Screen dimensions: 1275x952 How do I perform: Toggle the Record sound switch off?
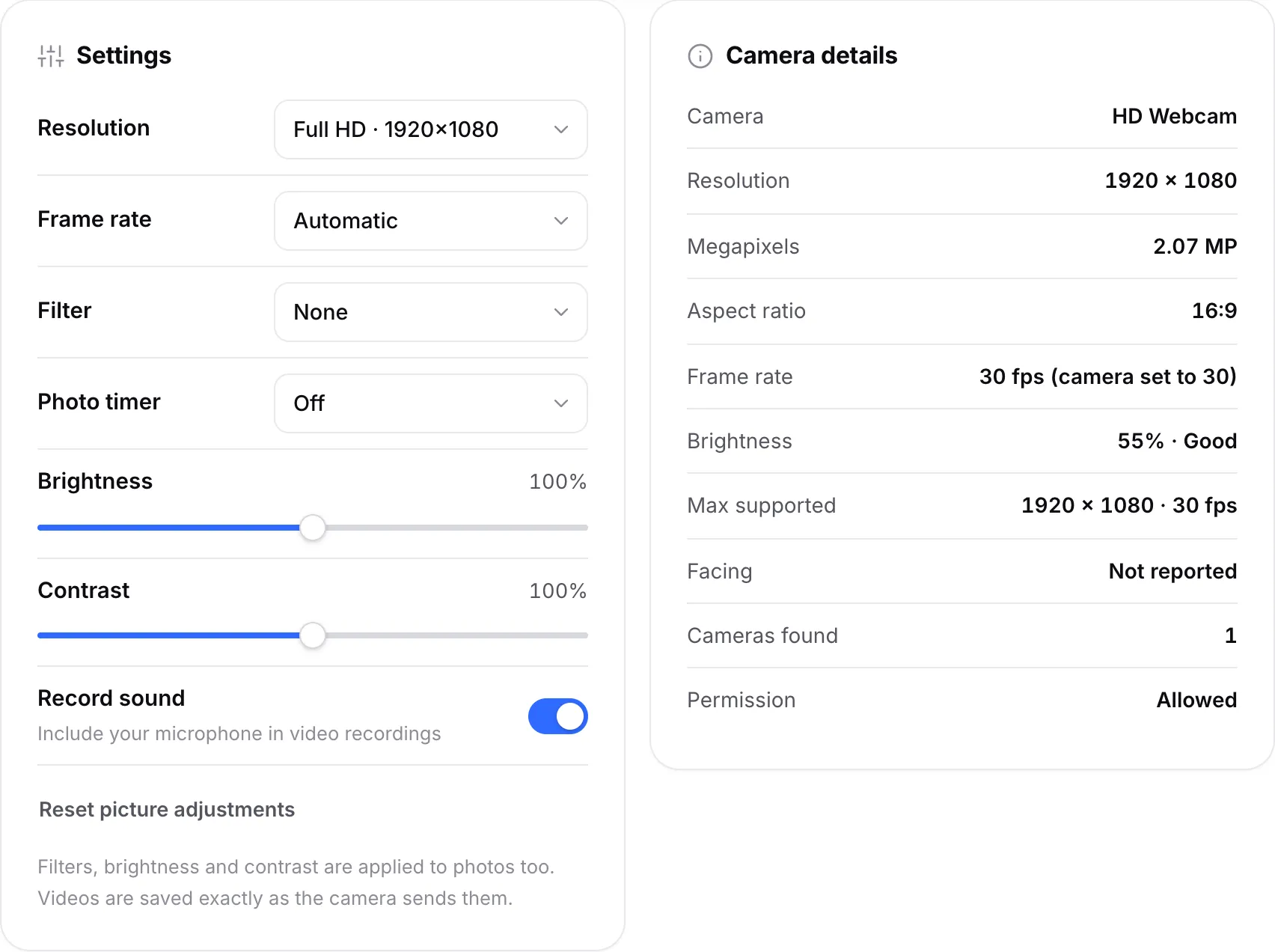(x=558, y=716)
